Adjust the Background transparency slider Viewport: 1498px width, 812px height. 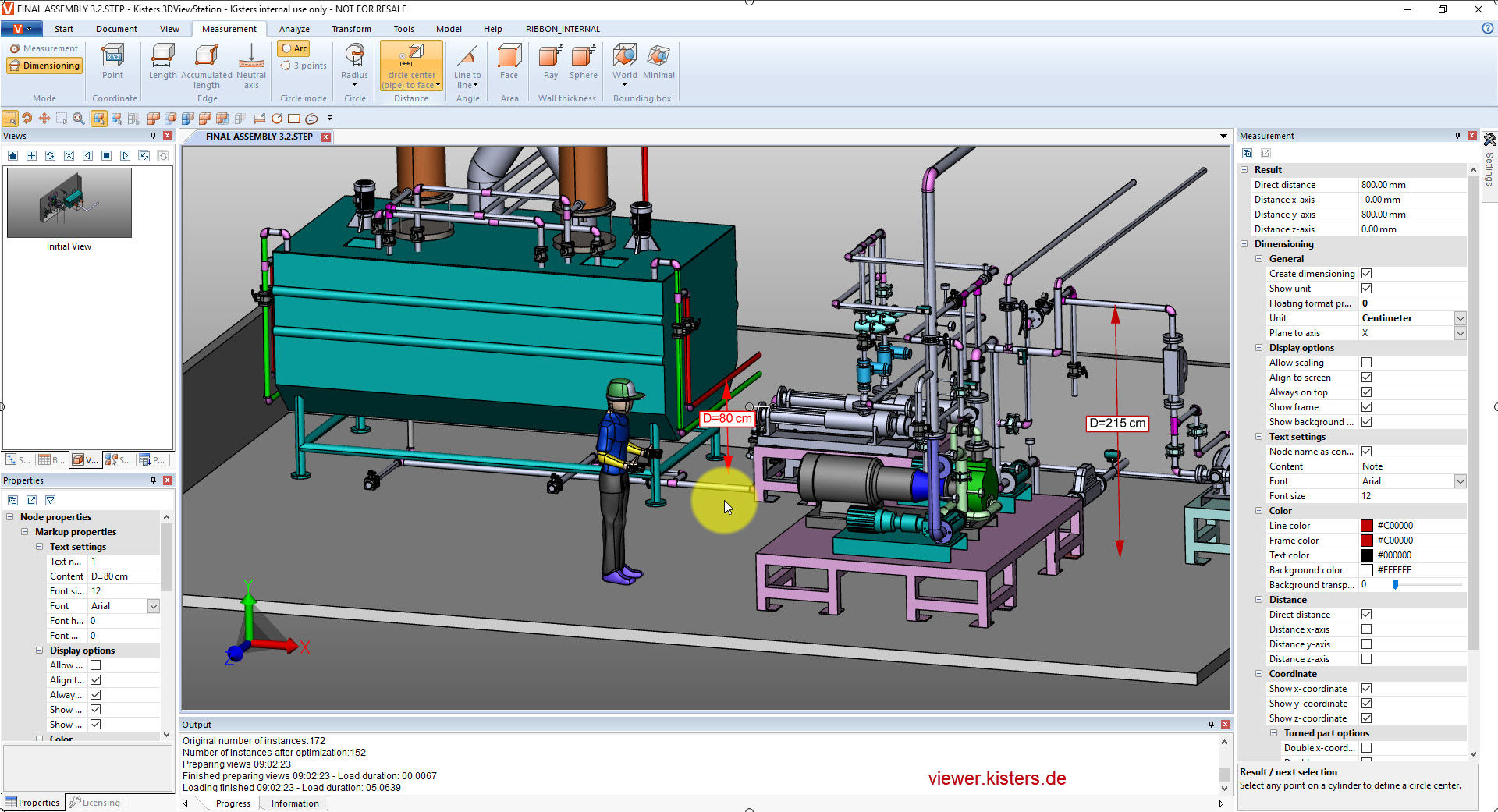pyautogui.click(x=1396, y=585)
